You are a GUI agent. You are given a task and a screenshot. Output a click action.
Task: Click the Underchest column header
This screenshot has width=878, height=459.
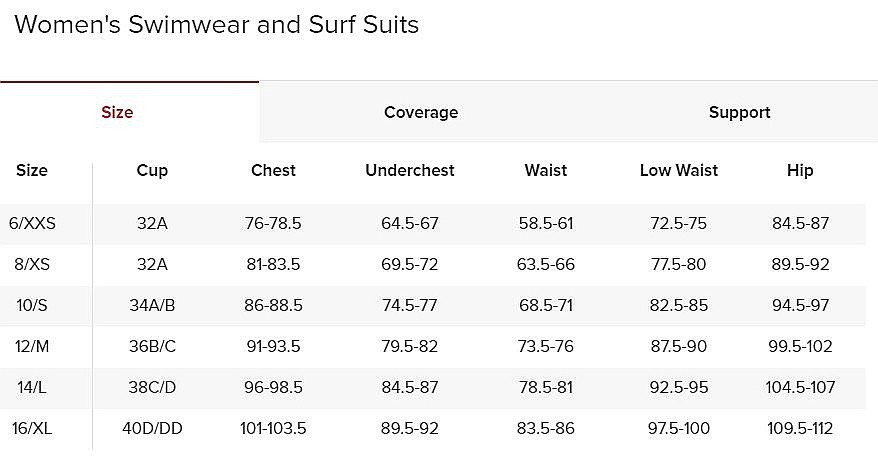(410, 170)
